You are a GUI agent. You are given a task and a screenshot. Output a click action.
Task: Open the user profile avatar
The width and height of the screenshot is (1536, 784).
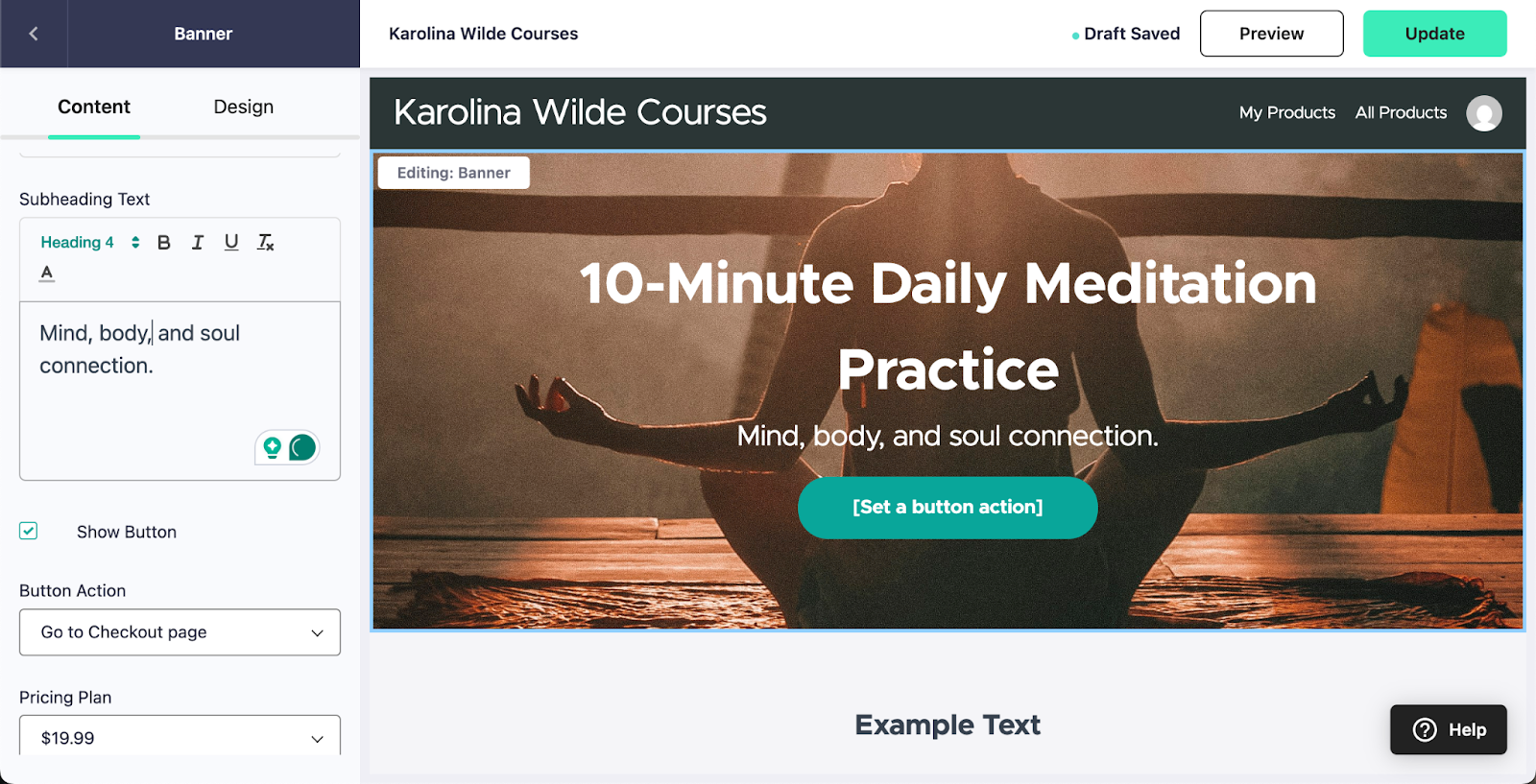[1483, 113]
